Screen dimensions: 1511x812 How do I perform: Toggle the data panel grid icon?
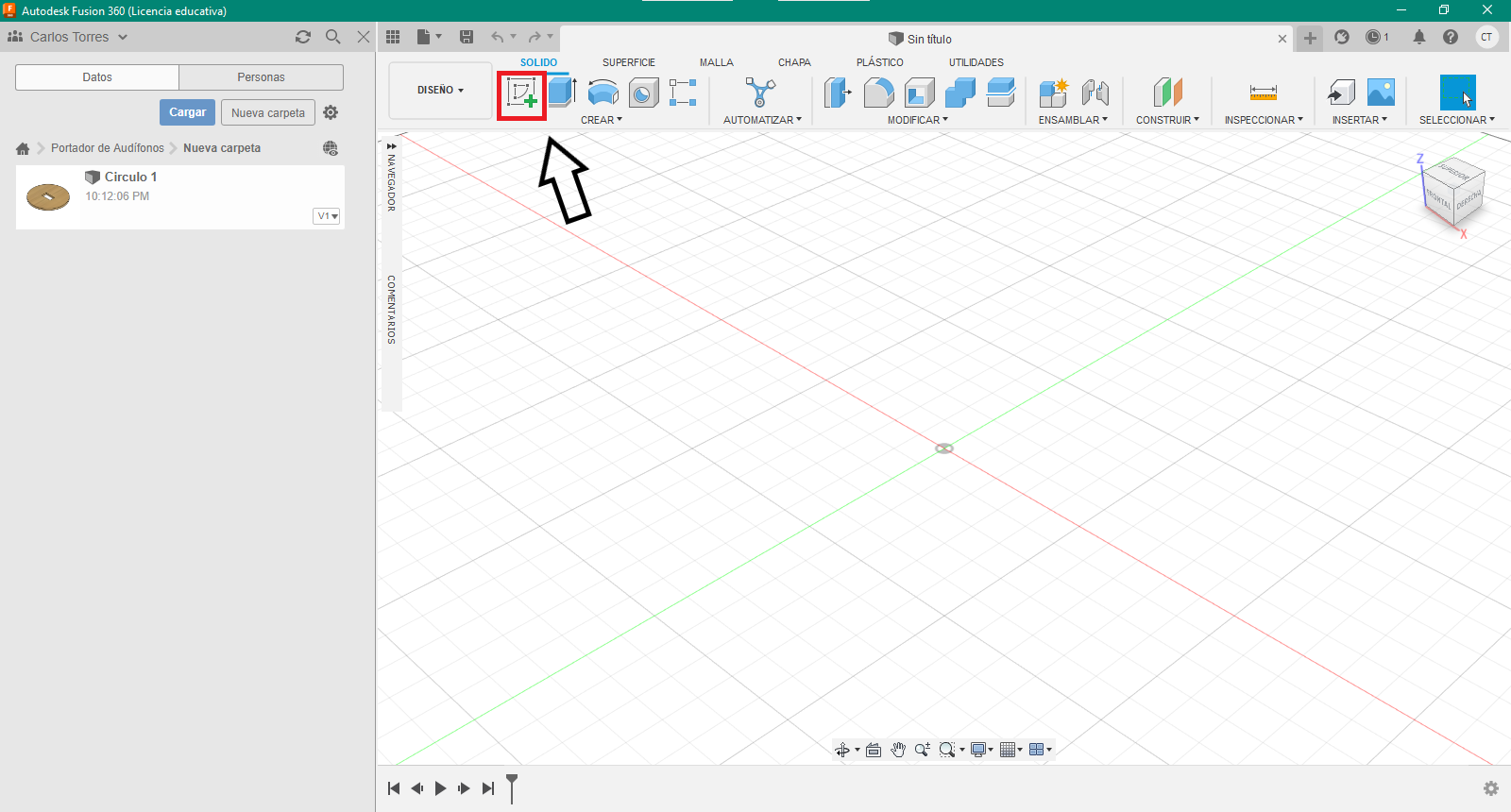393,37
